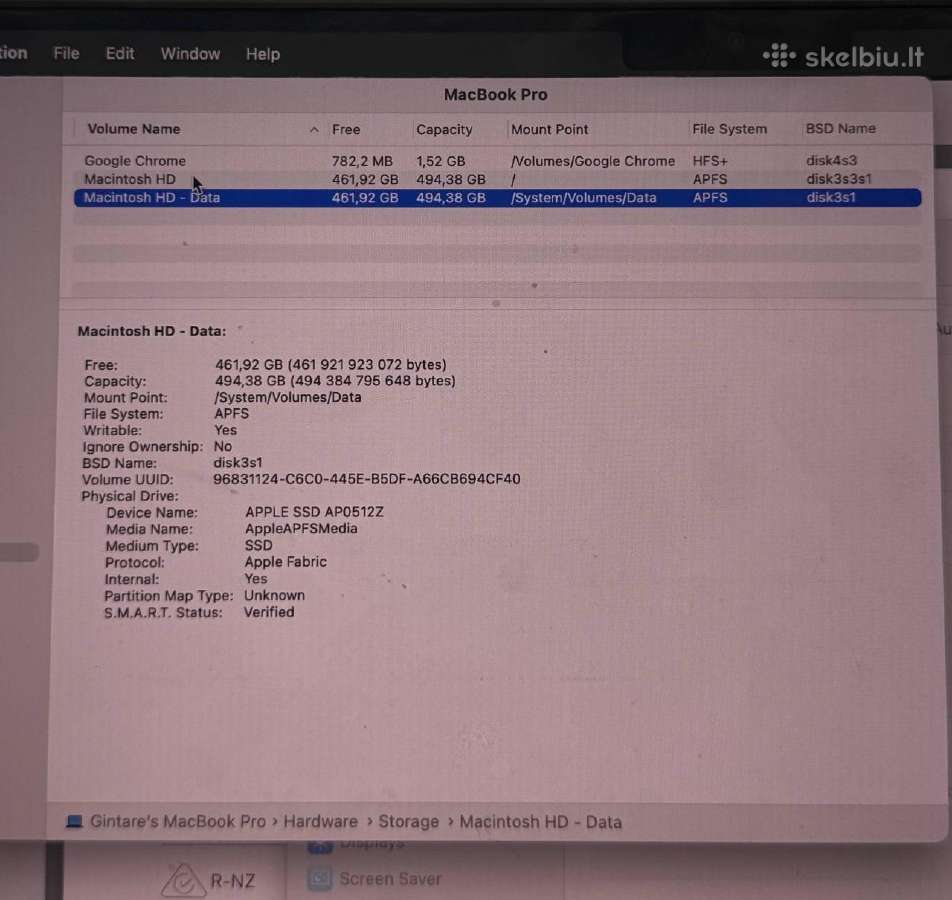This screenshot has width=952, height=900.
Task: Click the computer icon in path bar
Action: coord(74,822)
